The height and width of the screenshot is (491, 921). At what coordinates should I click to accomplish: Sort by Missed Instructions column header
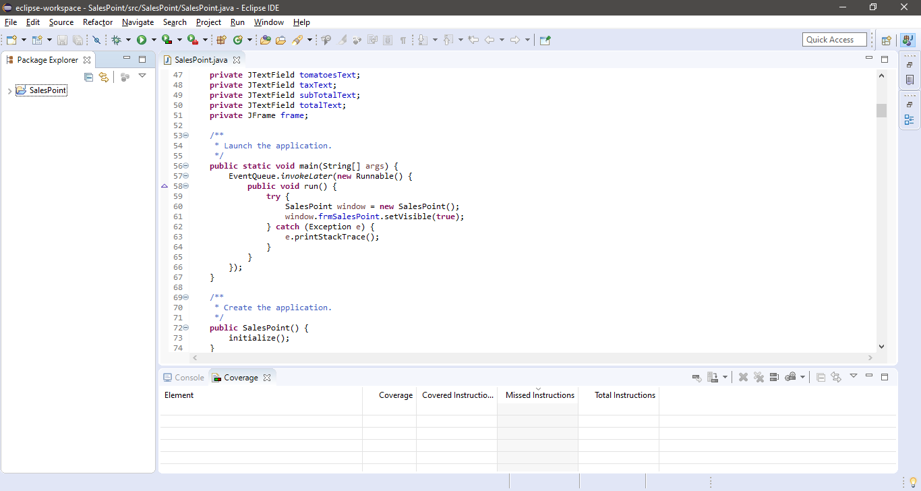click(x=538, y=395)
